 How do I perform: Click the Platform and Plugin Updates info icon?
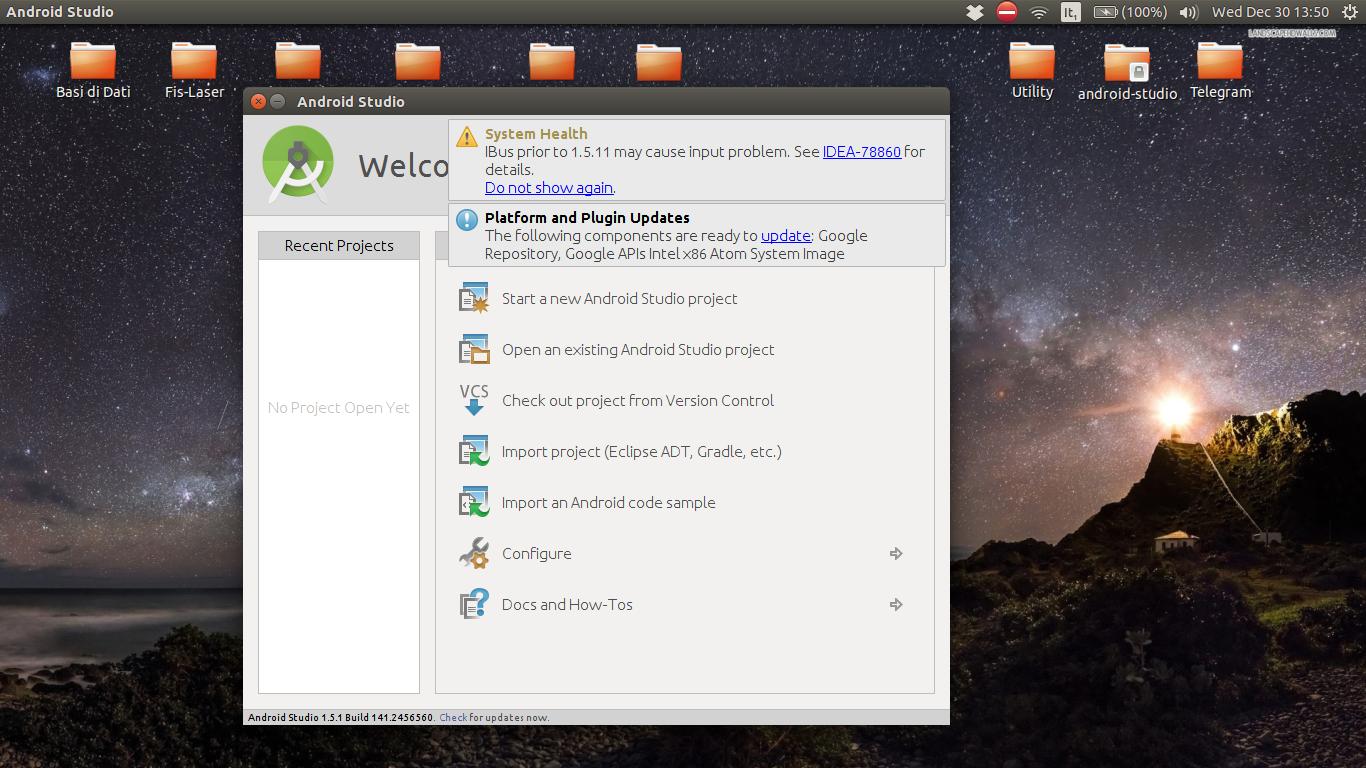point(466,220)
